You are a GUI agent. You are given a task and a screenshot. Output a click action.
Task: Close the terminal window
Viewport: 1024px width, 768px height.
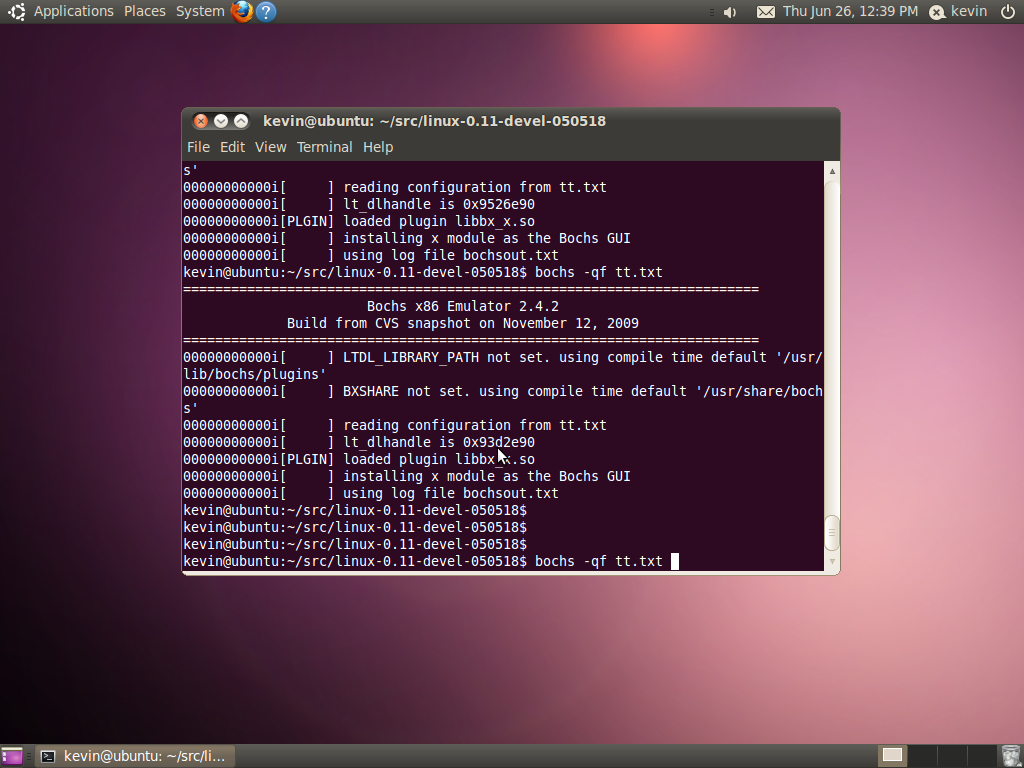(201, 121)
